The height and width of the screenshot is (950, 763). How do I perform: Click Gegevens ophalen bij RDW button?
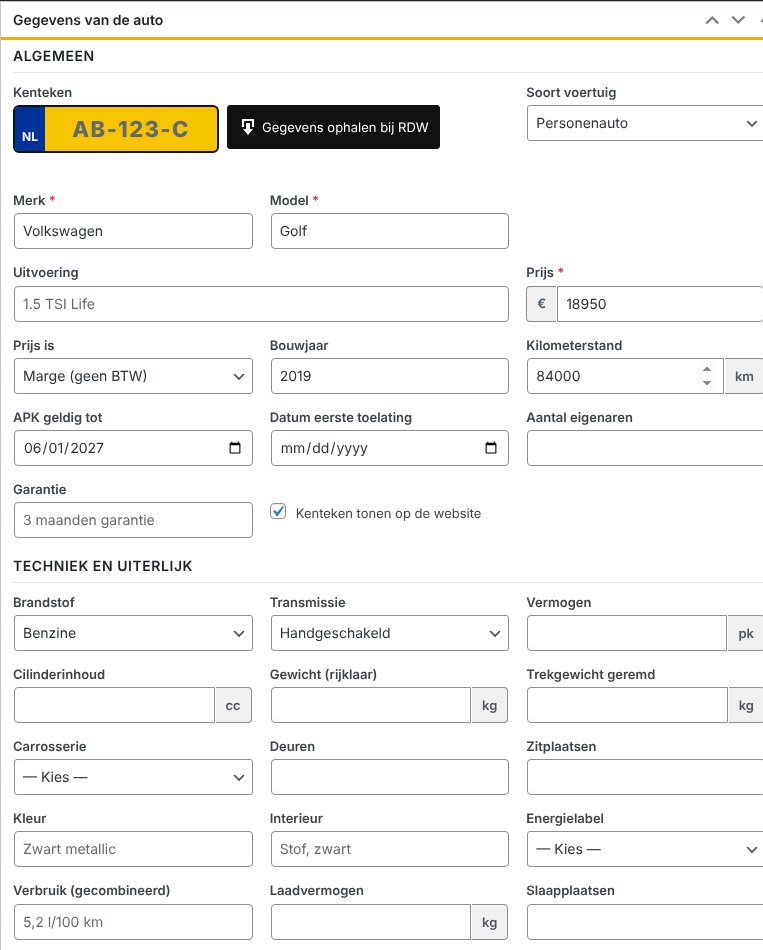pyautogui.click(x=333, y=127)
